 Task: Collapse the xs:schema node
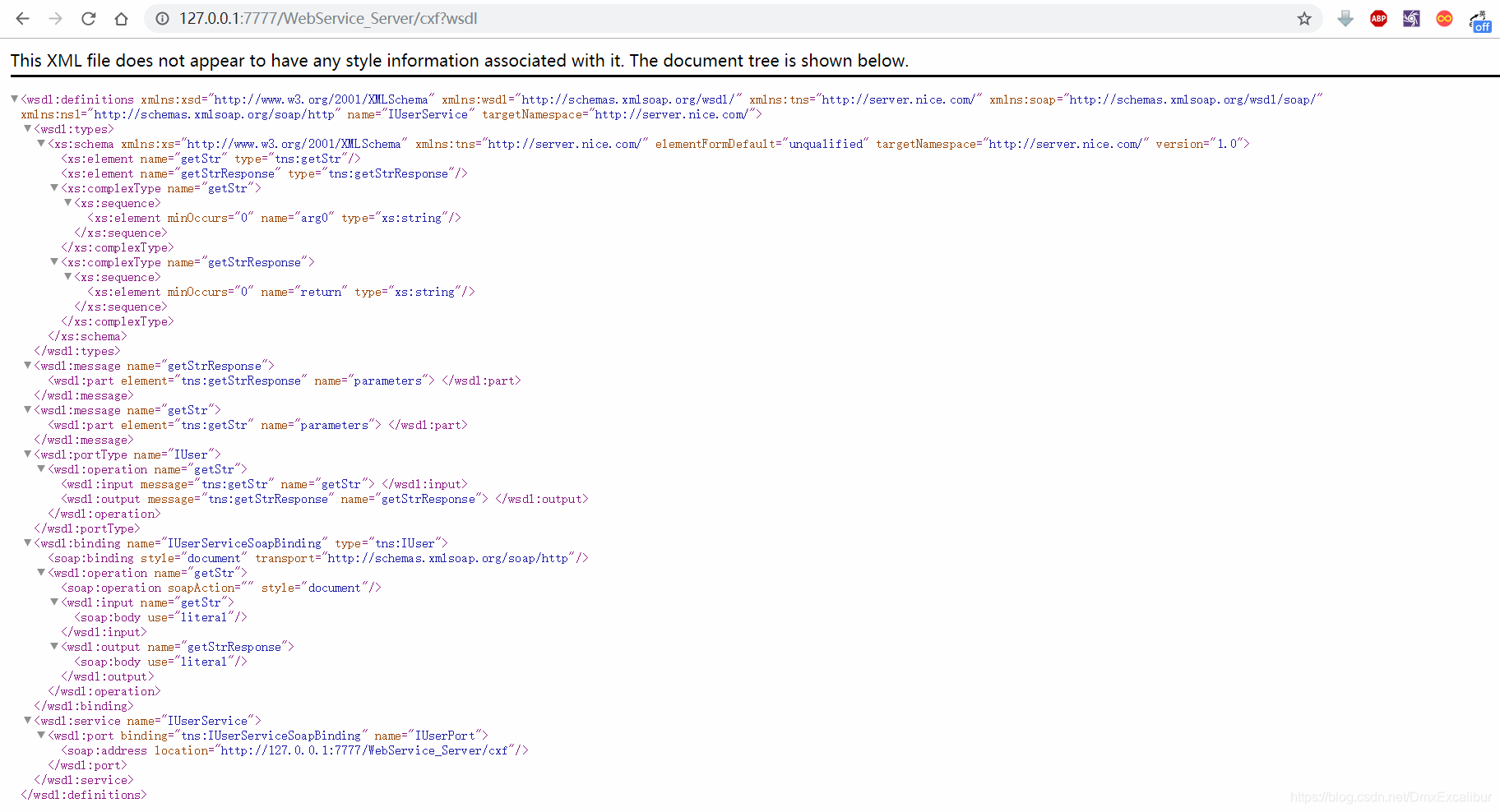(x=40, y=143)
